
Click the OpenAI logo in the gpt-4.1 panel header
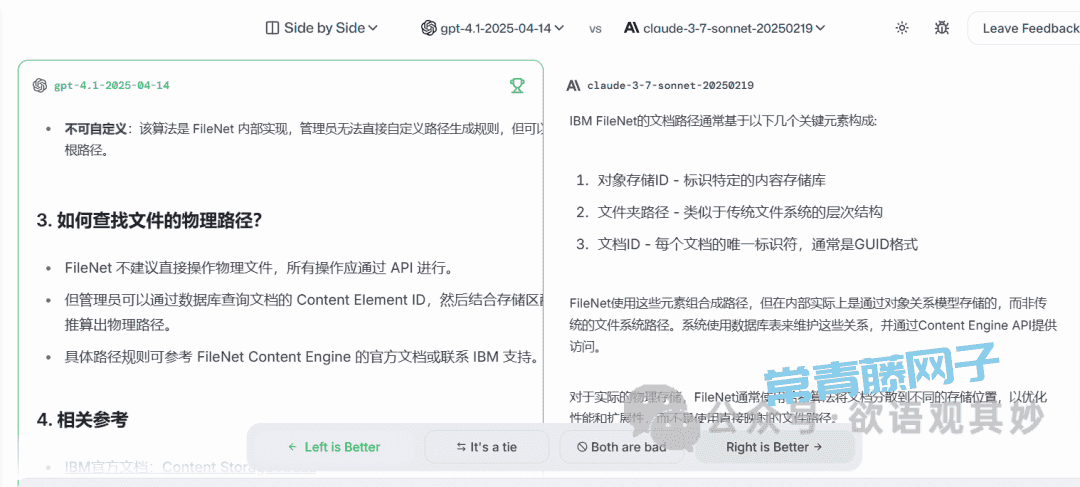coord(39,85)
